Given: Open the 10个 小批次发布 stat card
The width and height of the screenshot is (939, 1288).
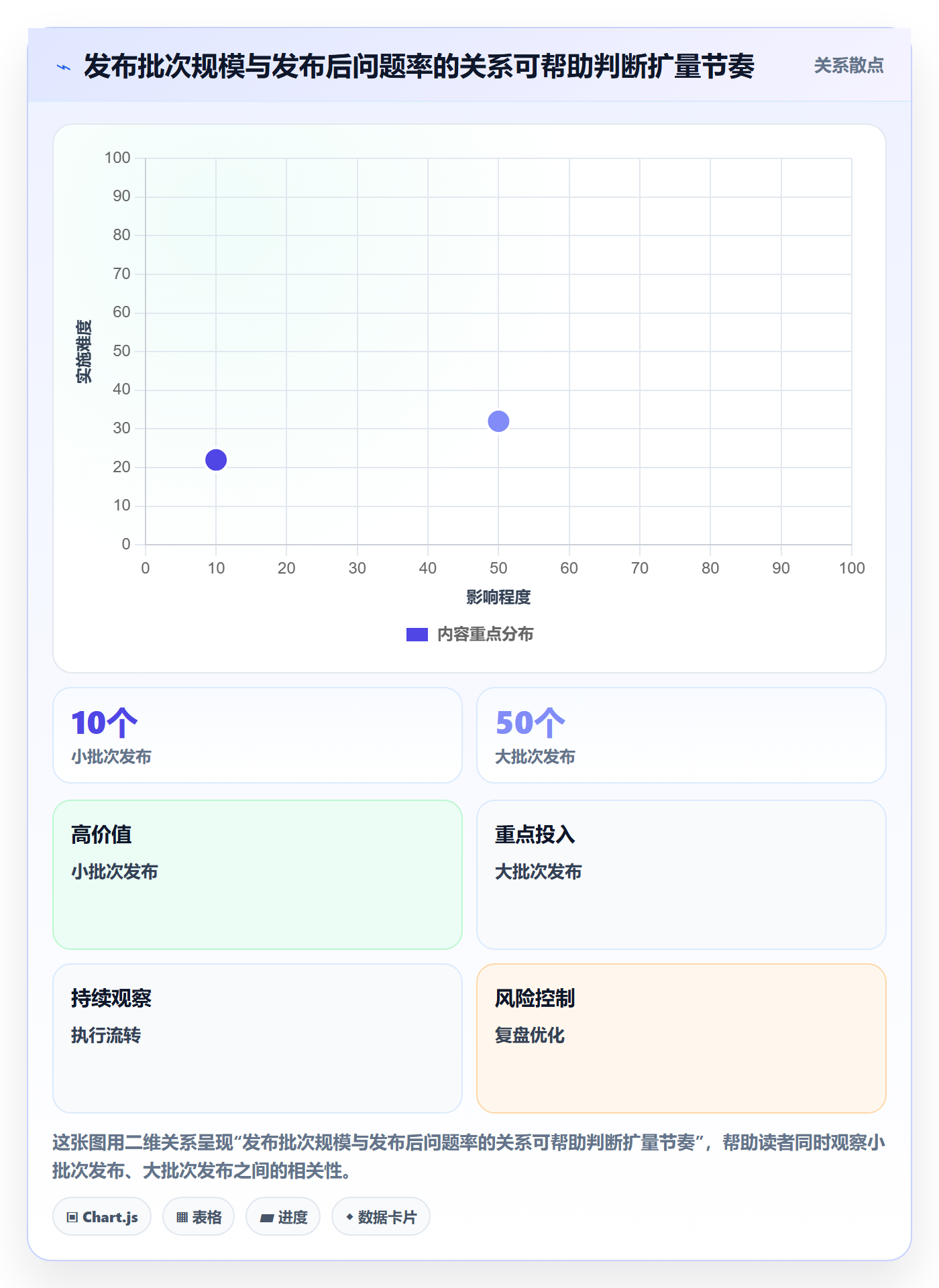Looking at the screenshot, I should [x=258, y=735].
